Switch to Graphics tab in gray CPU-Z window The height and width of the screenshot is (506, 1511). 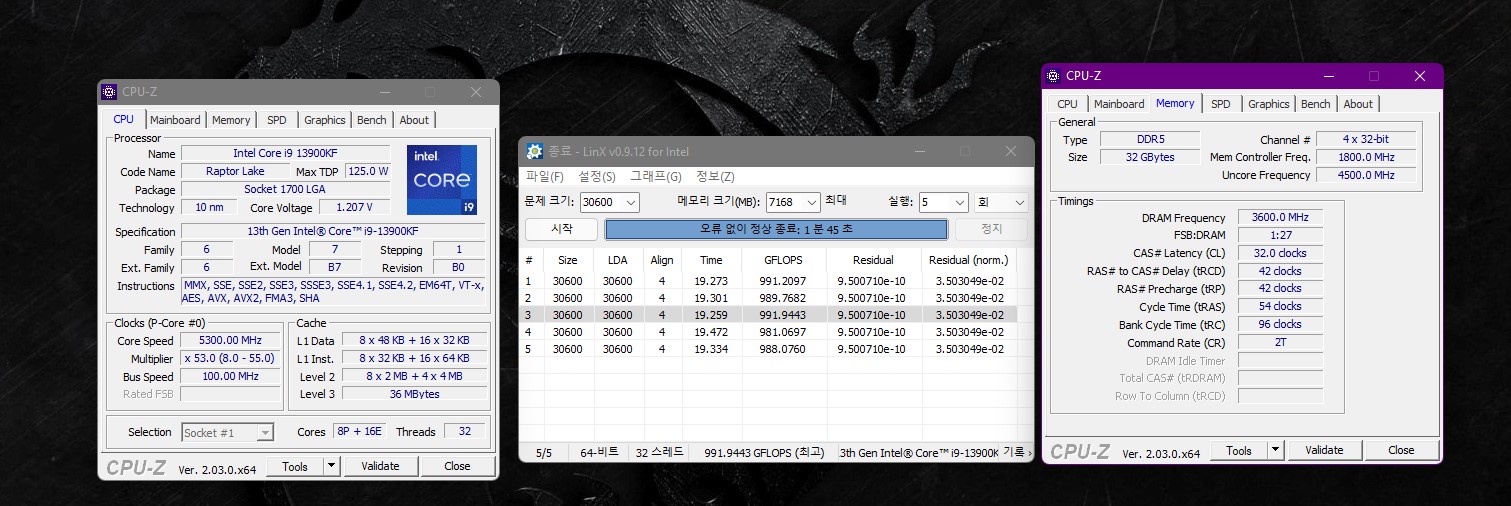click(325, 120)
